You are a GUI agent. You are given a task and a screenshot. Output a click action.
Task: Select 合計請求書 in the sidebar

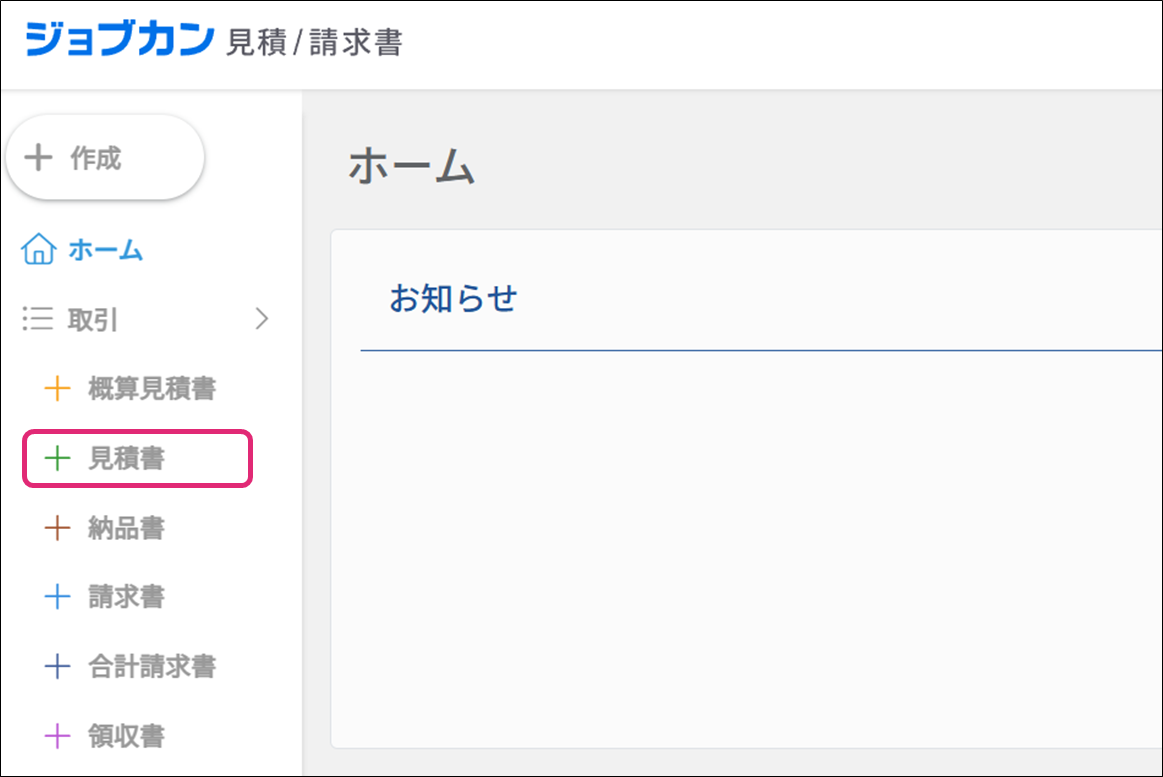[152, 666]
